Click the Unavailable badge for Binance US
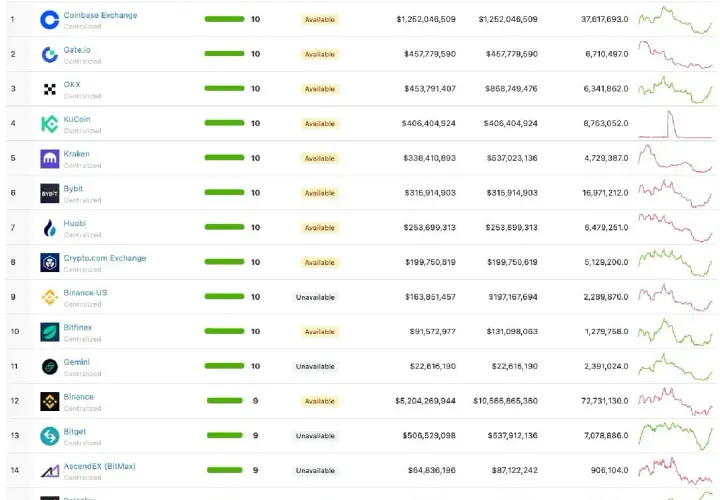Screen dimensions: 720x500 coord(315,297)
